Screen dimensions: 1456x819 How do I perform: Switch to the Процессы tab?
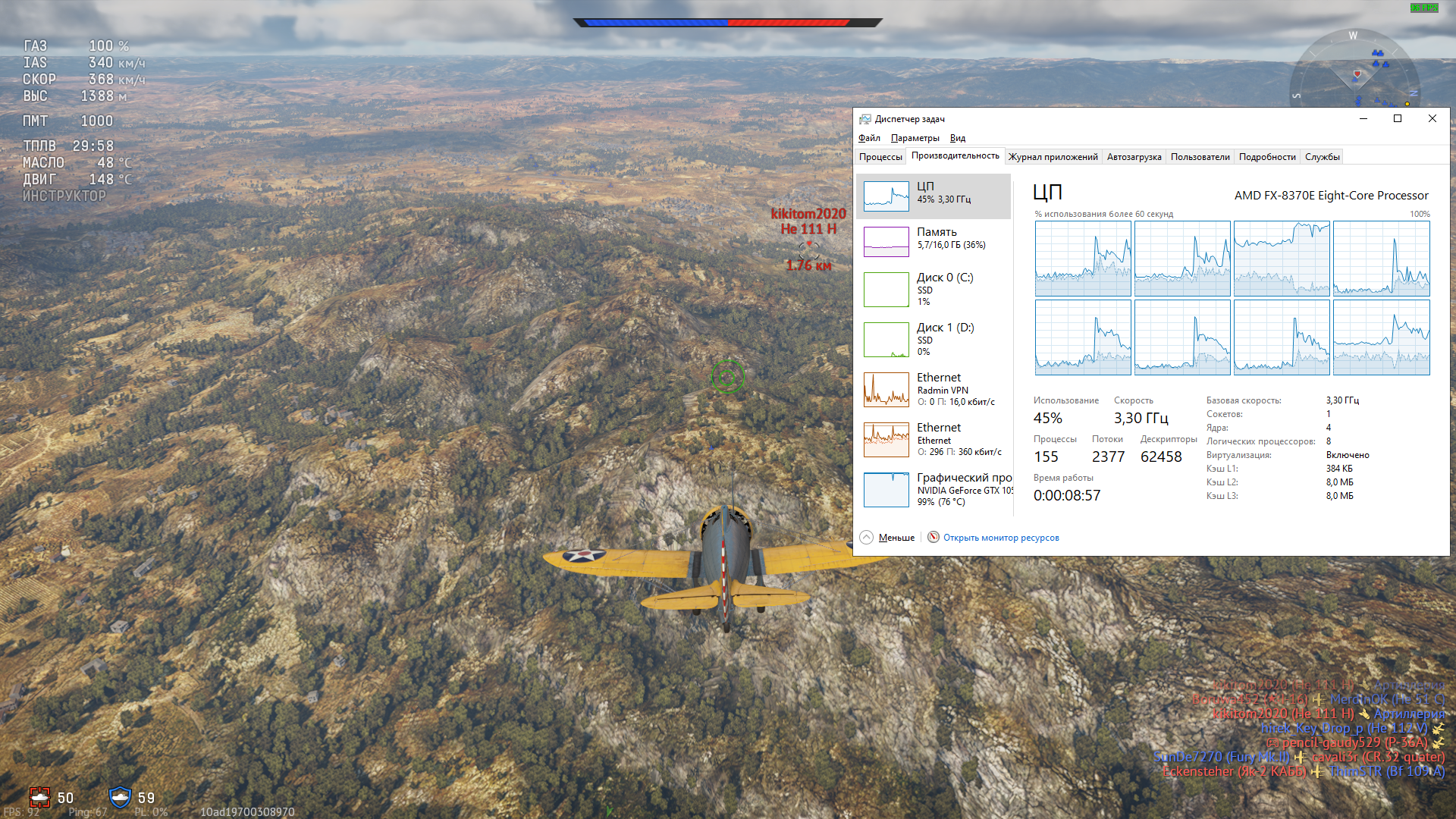(x=880, y=157)
